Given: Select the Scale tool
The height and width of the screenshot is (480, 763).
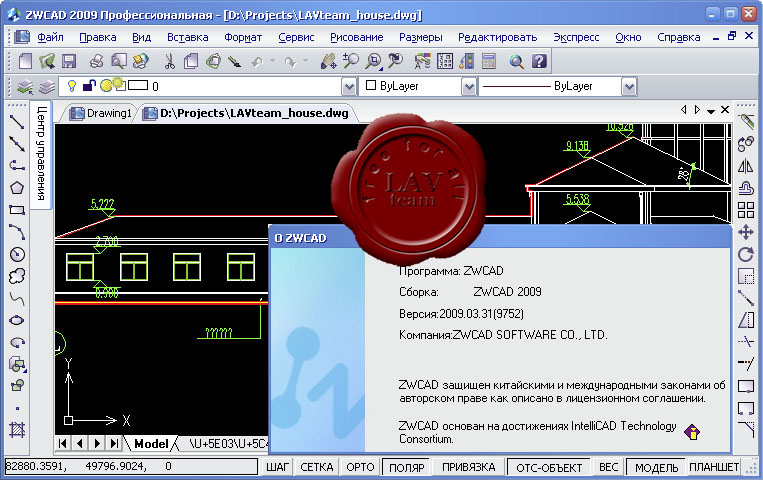Looking at the screenshot, I should pos(745,276).
